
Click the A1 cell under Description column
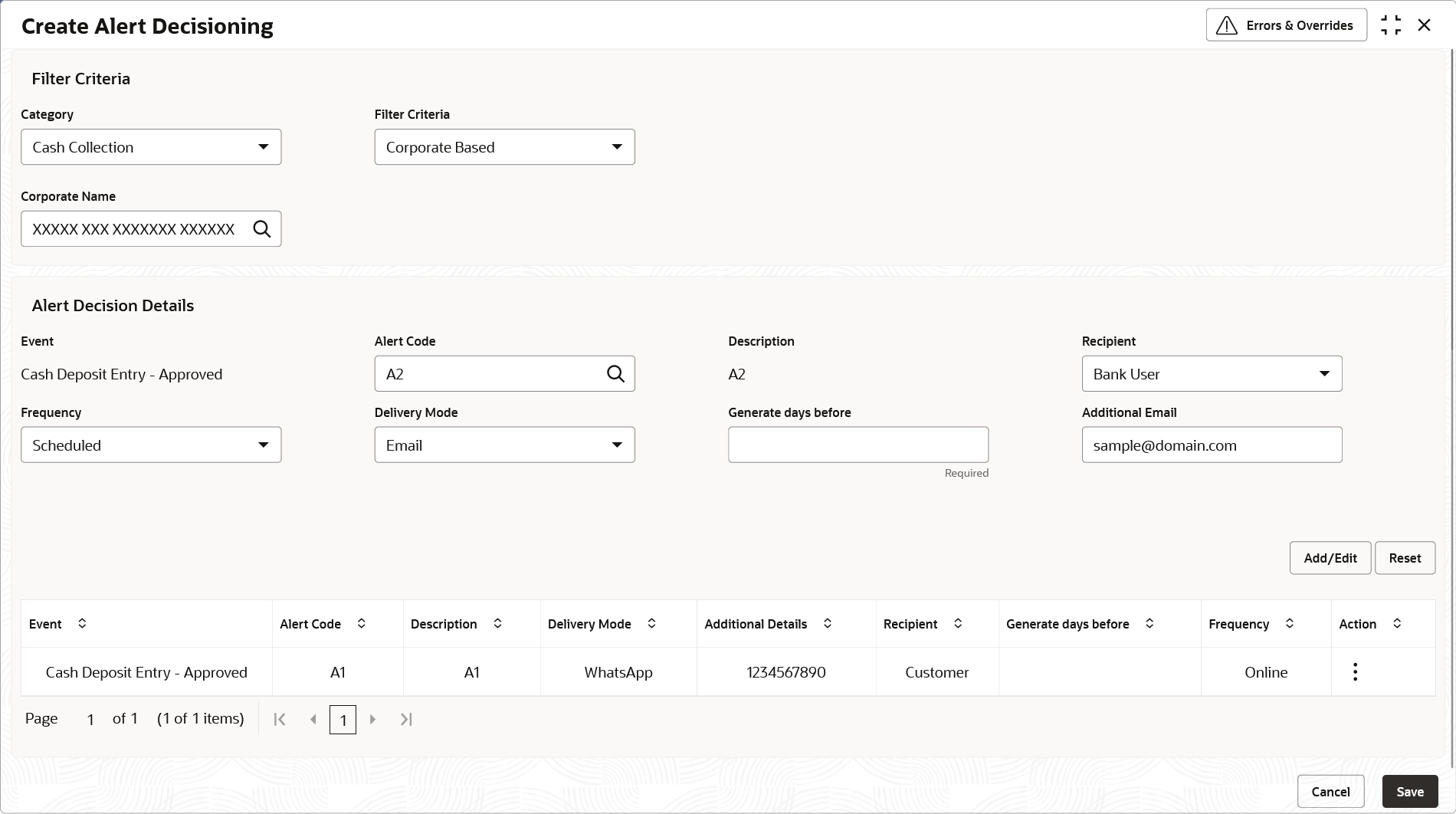tap(472, 672)
